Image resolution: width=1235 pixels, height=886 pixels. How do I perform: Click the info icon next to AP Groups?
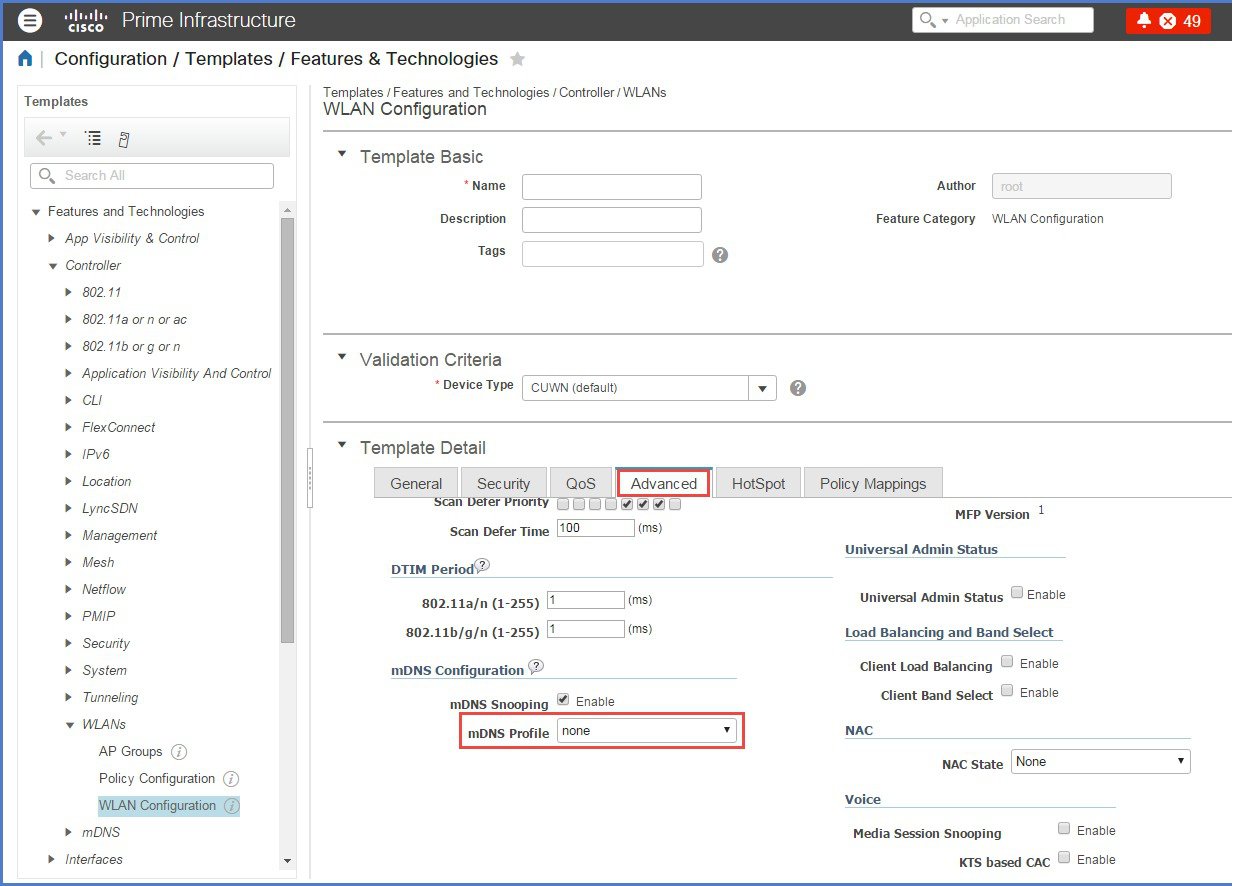[x=178, y=751]
